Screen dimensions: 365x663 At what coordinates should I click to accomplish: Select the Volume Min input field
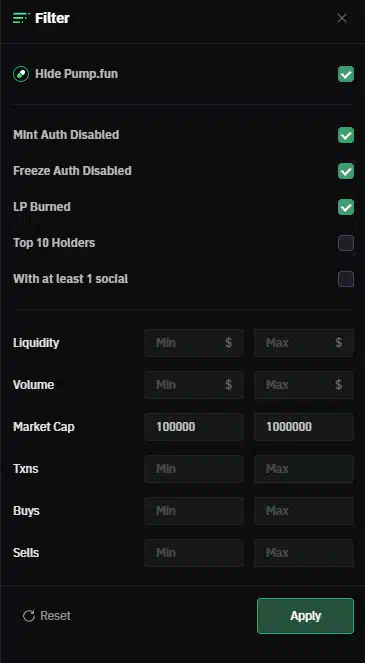point(194,385)
